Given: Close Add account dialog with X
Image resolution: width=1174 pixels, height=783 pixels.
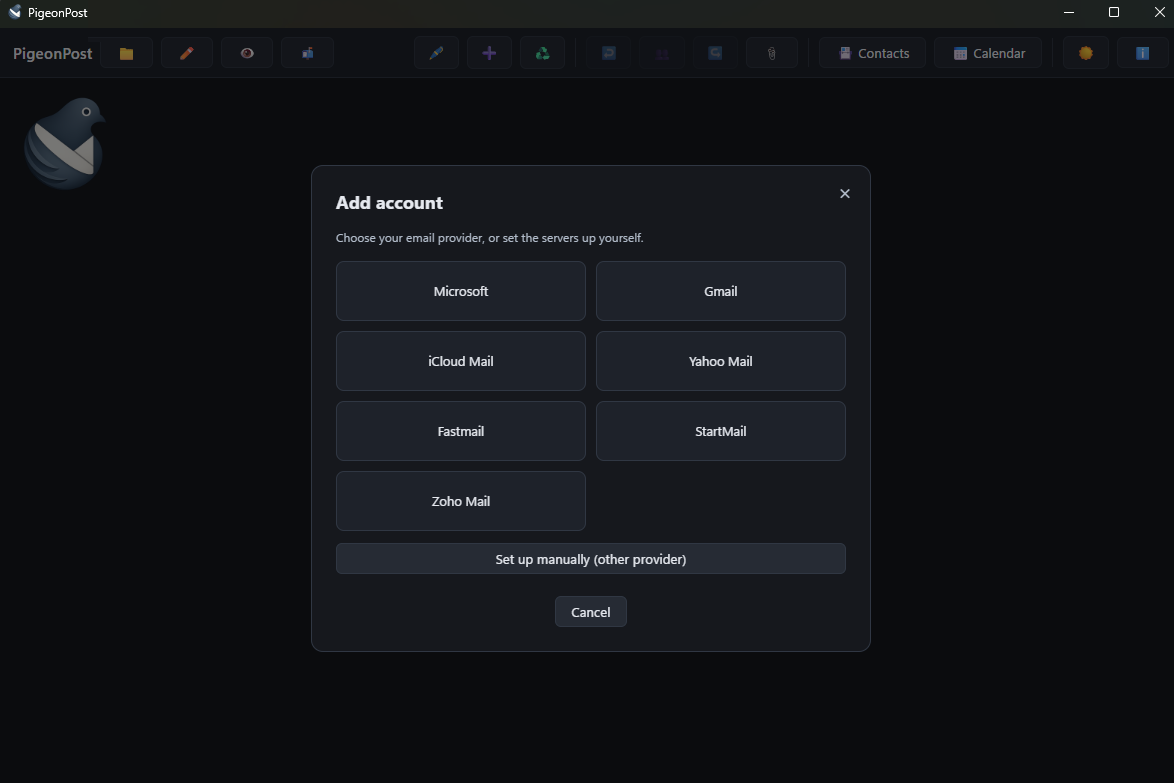Looking at the screenshot, I should coord(845,194).
